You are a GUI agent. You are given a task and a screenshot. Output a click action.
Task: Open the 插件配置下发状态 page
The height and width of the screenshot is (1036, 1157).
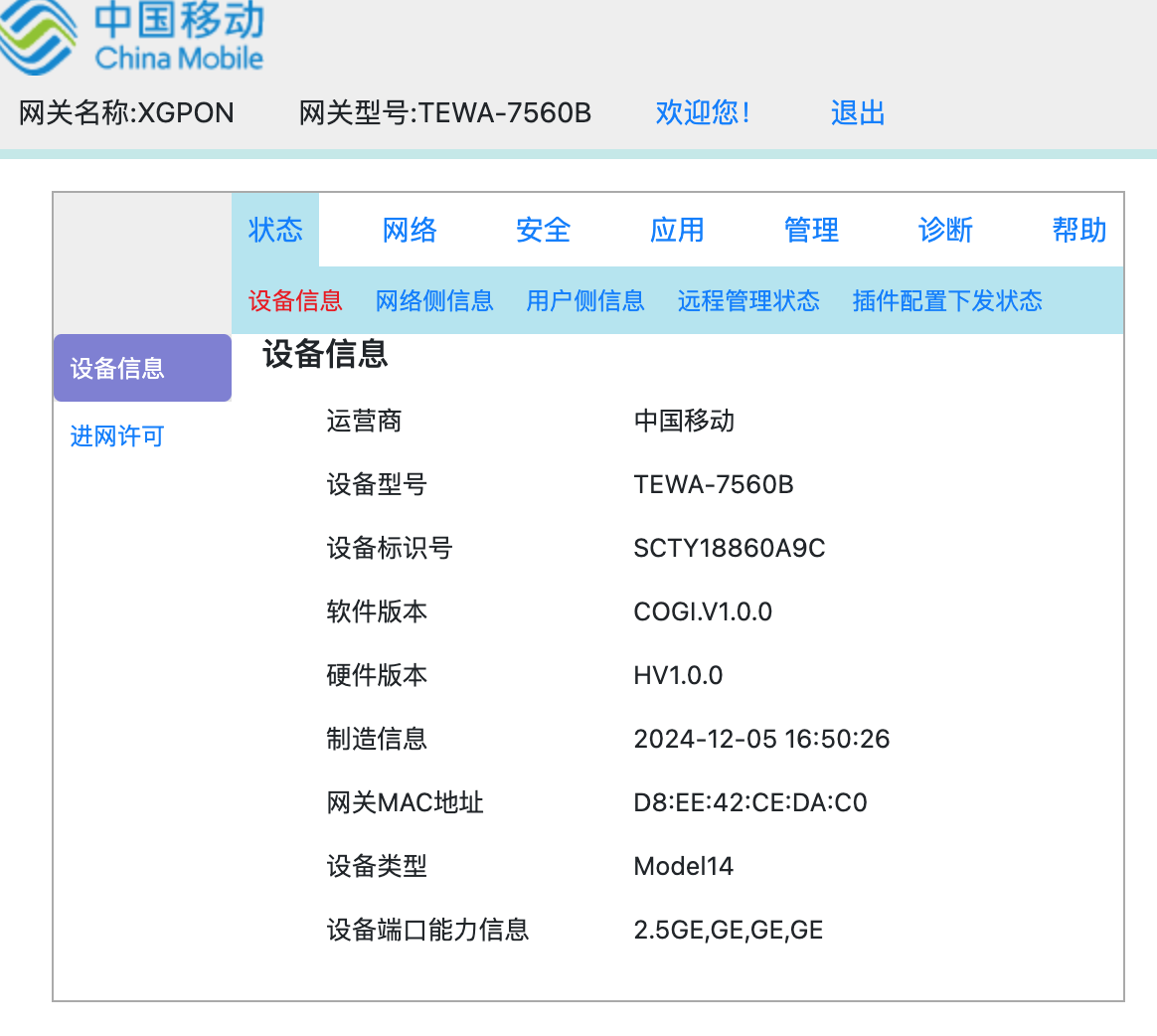pyautogui.click(x=947, y=301)
